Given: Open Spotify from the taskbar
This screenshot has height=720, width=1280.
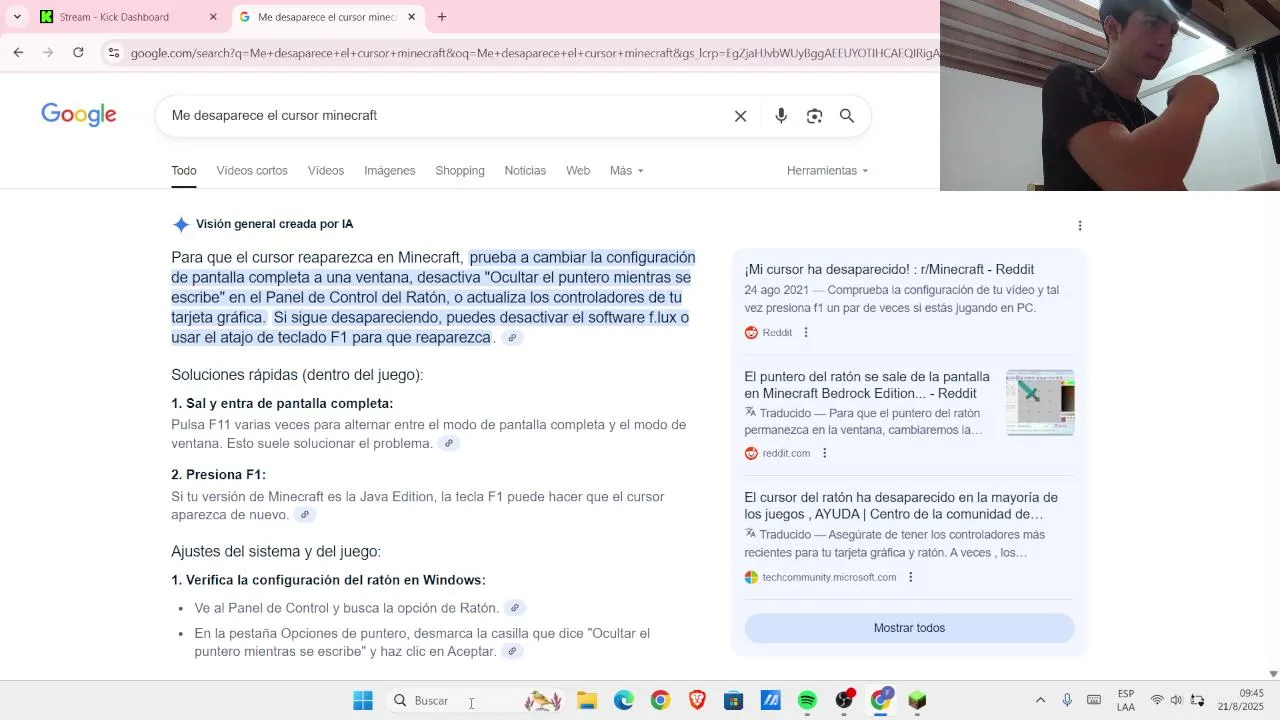Looking at the screenshot, I should coord(807,701).
